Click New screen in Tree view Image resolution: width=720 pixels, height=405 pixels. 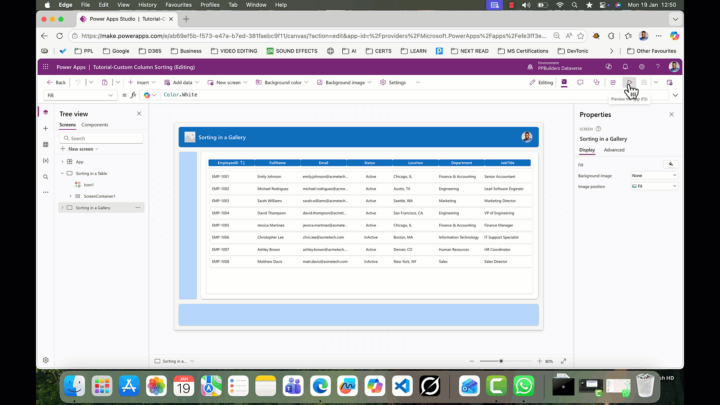79,149
